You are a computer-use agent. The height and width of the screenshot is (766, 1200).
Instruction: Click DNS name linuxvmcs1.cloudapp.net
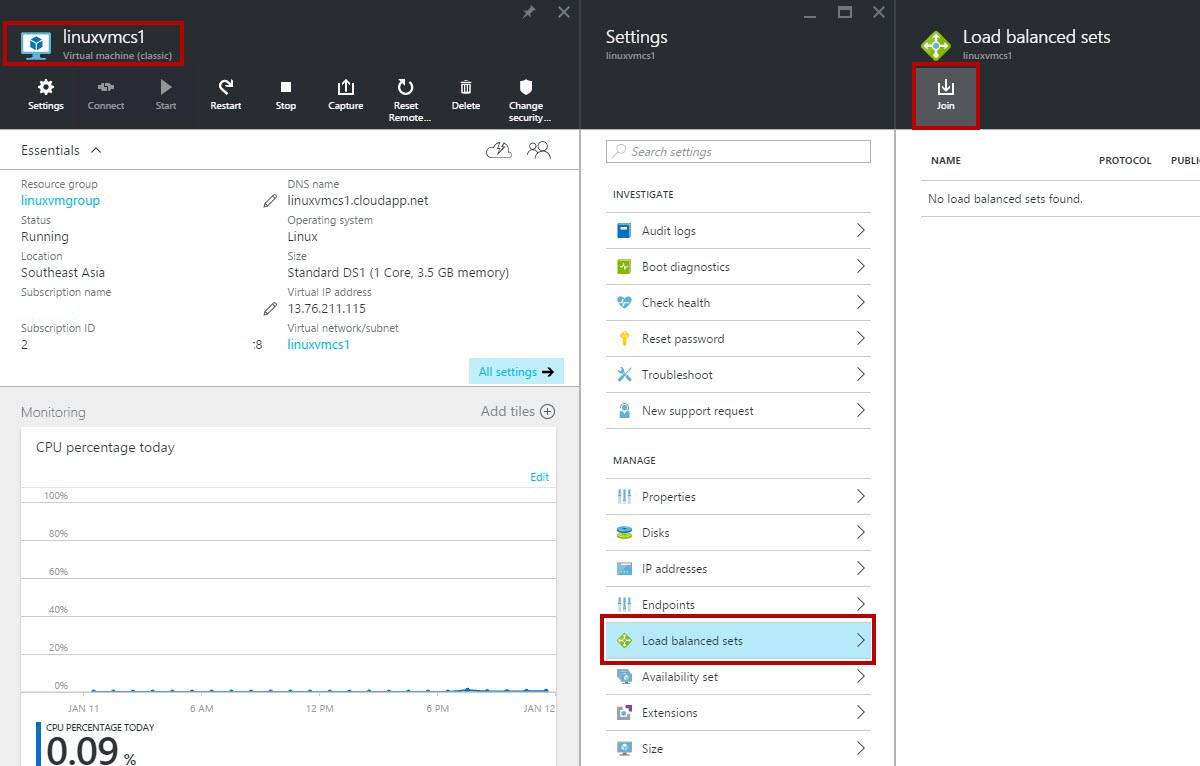pyautogui.click(x=358, y=200)
